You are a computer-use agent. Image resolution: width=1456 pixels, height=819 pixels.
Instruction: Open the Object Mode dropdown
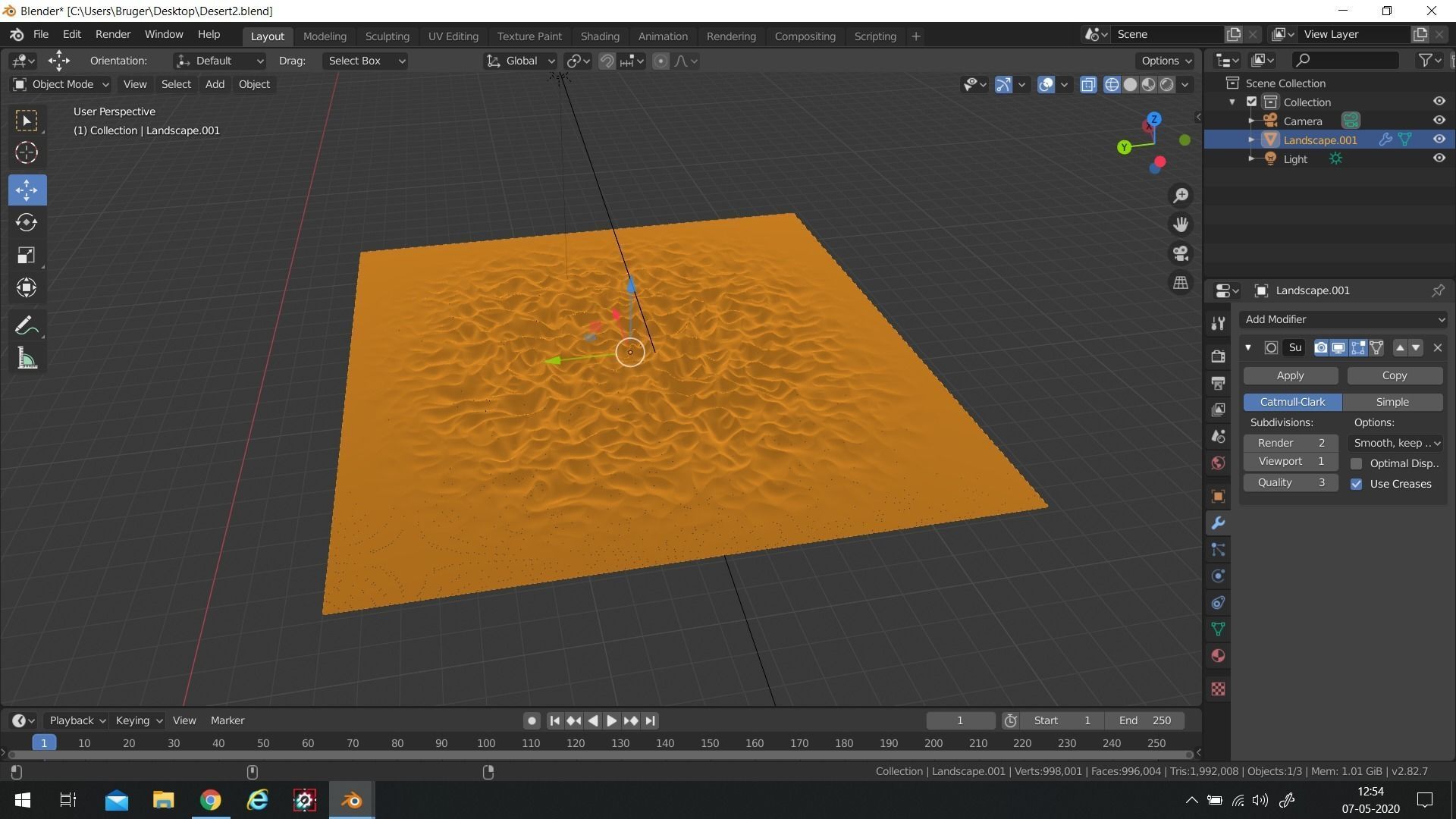click(61, 84)
